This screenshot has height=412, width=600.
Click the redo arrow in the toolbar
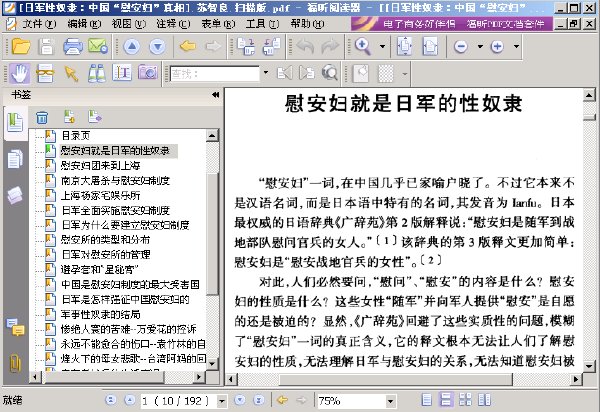pyautogui.click(x=330, y=47)
